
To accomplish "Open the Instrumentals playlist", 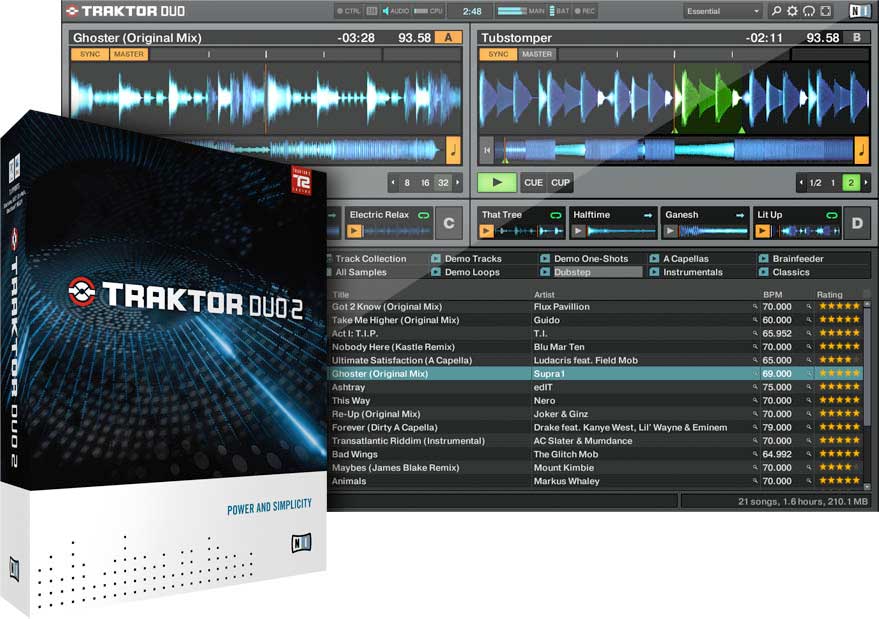I will [693, 272].
